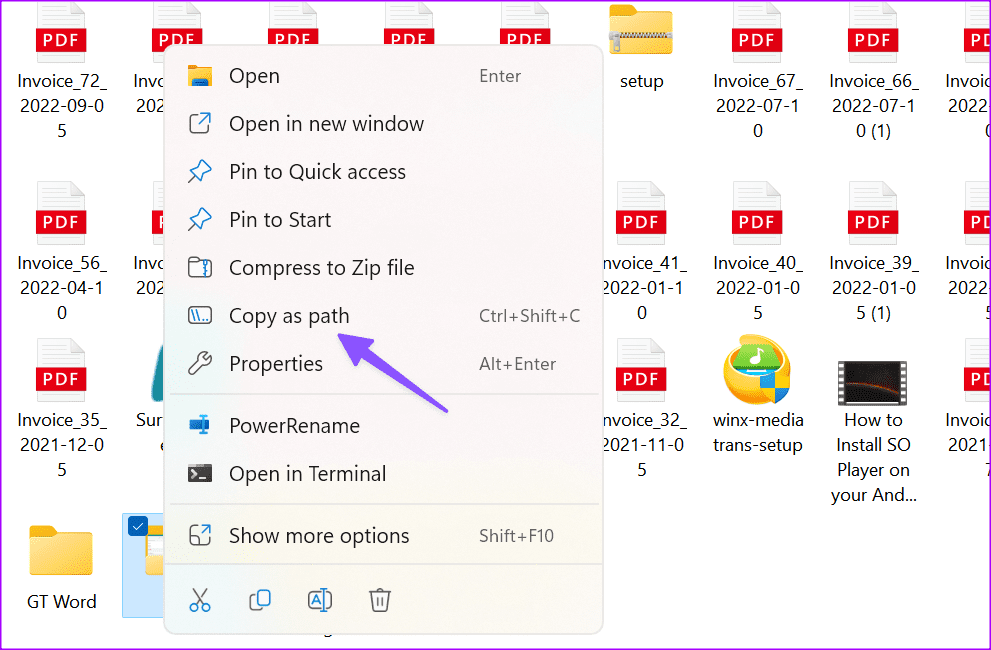The image size is (991, 650).
Task: Uncheck the selected folder's checkbox
Action: [x=138, y=527]
